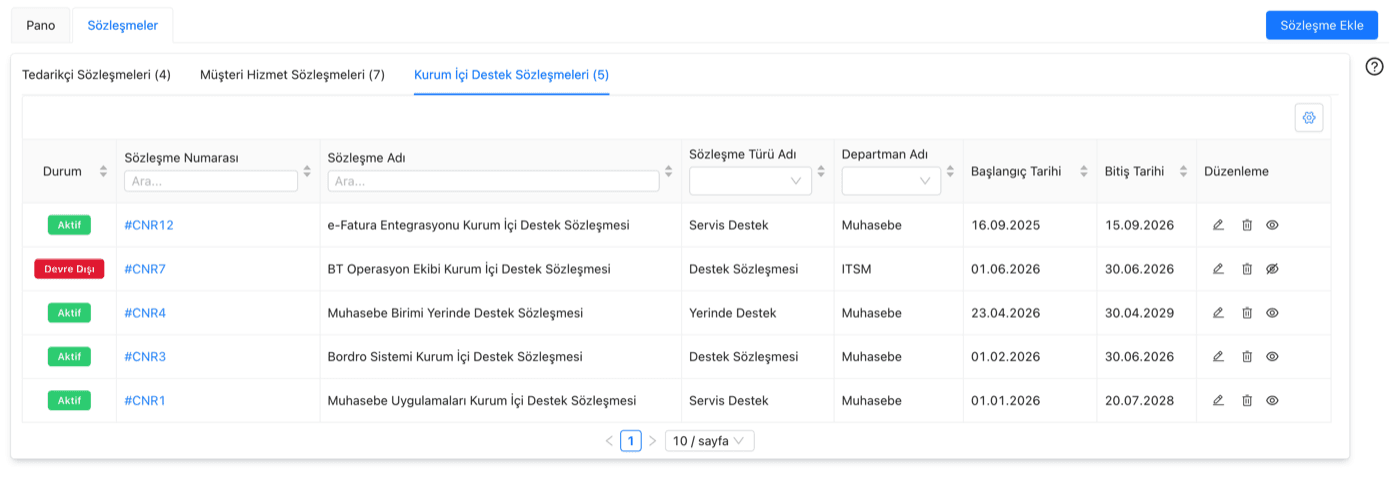Edit the #CNR12 contract with pencil icon
The image size is (1400, 483).
(1218, 225)
